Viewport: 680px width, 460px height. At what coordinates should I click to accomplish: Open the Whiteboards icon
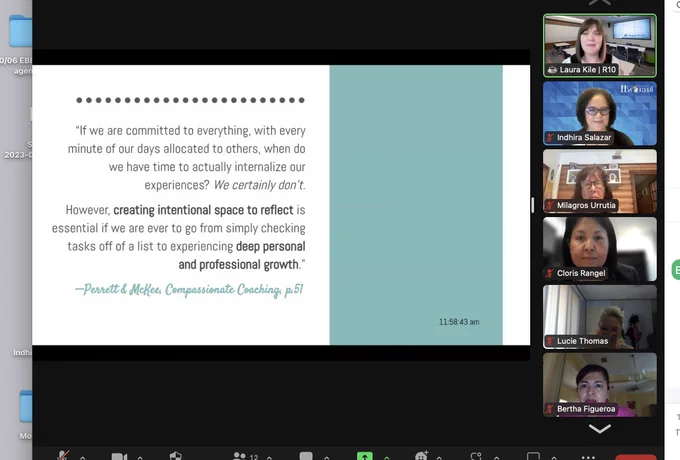pyautogui.click(x=533, y=456)
